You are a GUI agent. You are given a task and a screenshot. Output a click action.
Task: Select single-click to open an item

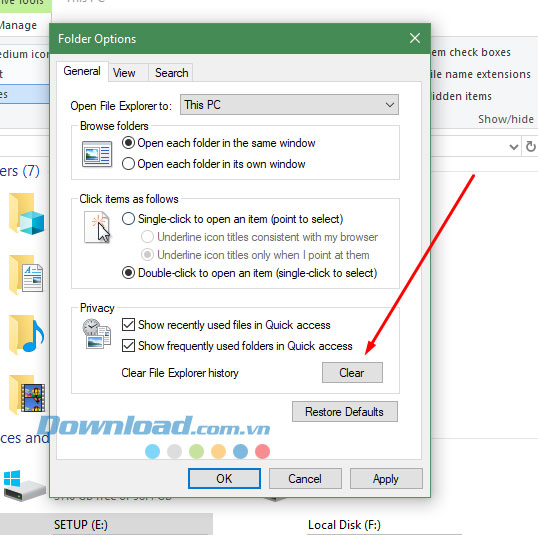[233, 219]
